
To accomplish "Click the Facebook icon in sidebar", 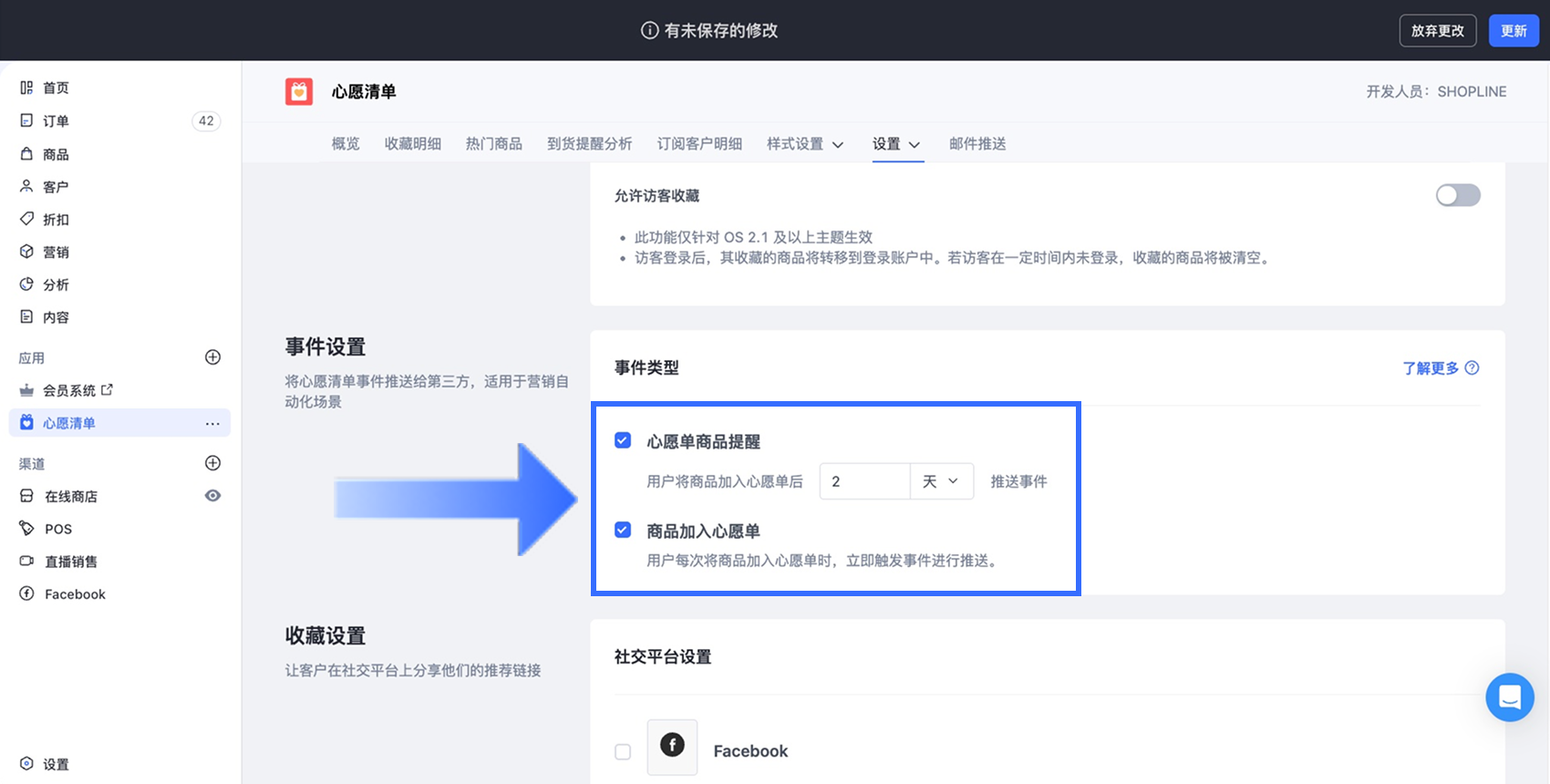I will tap(26, 594).
